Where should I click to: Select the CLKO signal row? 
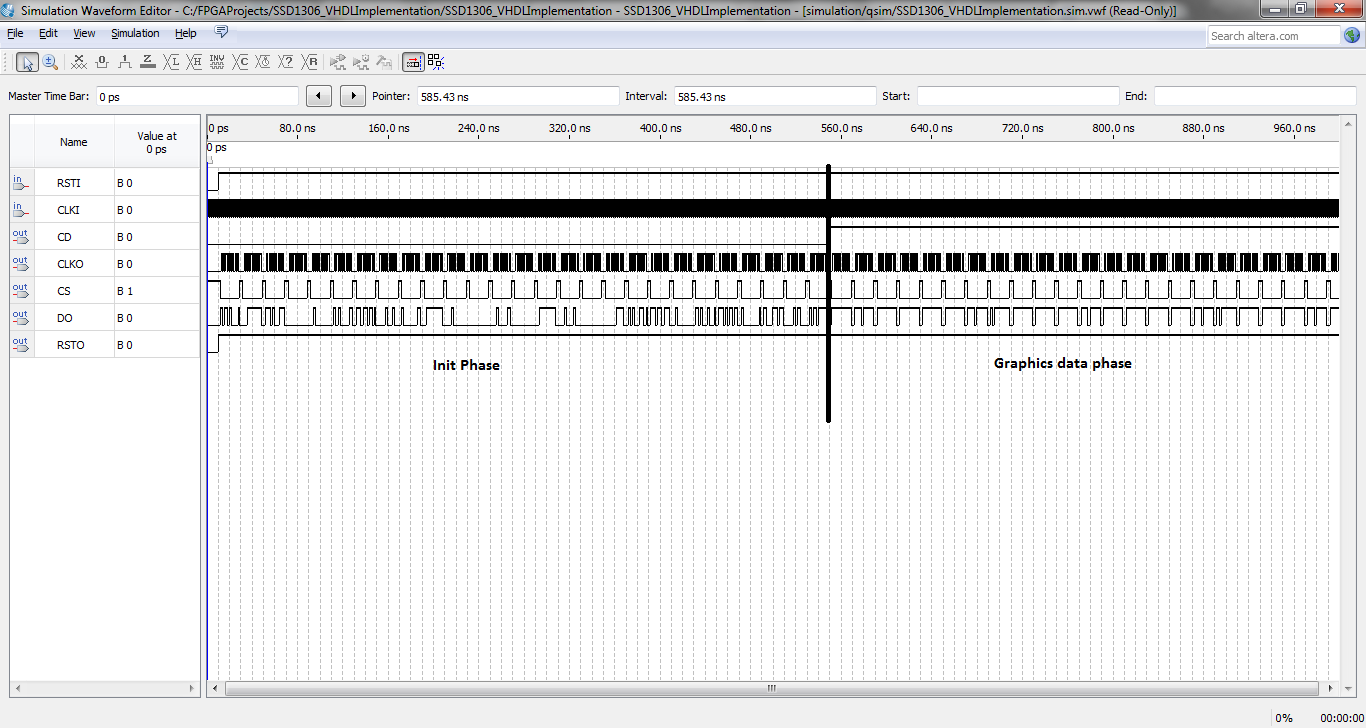pyautogui.click(x=71, y=264)
